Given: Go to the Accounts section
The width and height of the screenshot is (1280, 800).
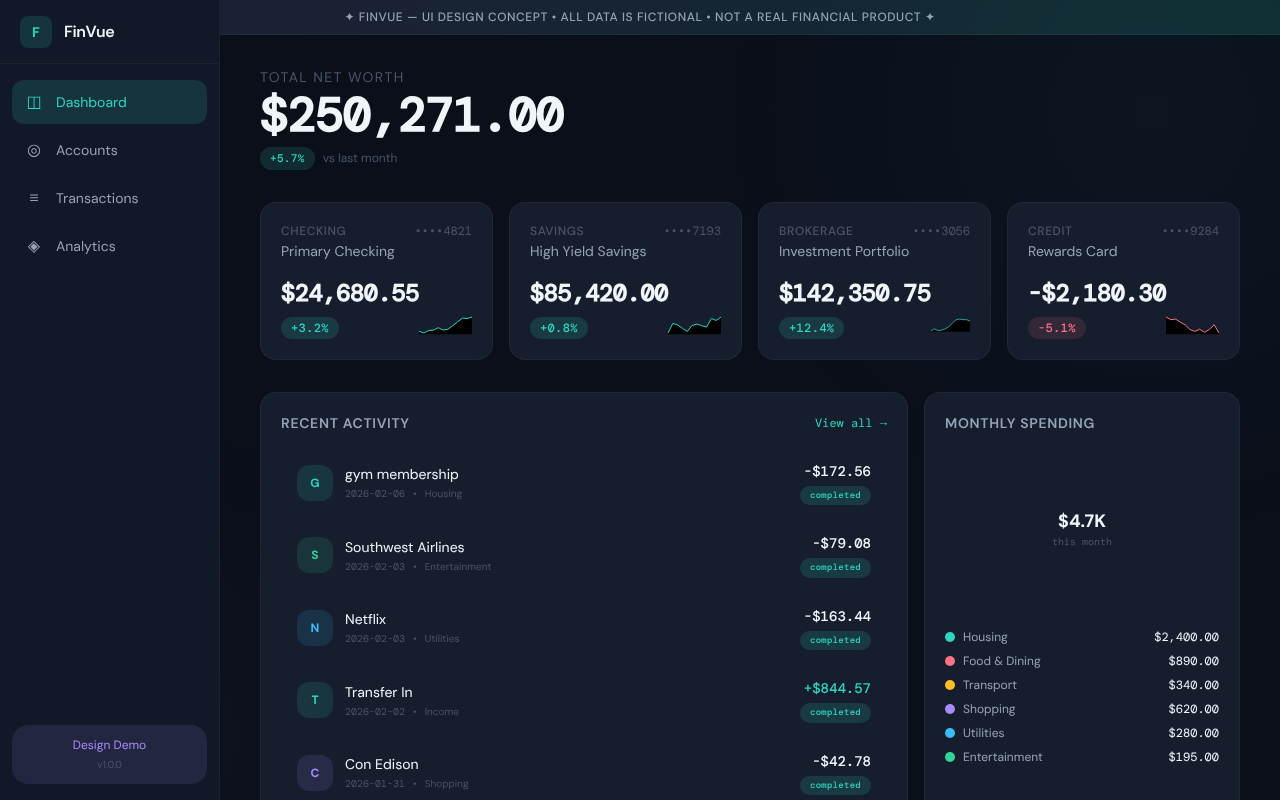Looking at the screenshot, I should 87,150.
